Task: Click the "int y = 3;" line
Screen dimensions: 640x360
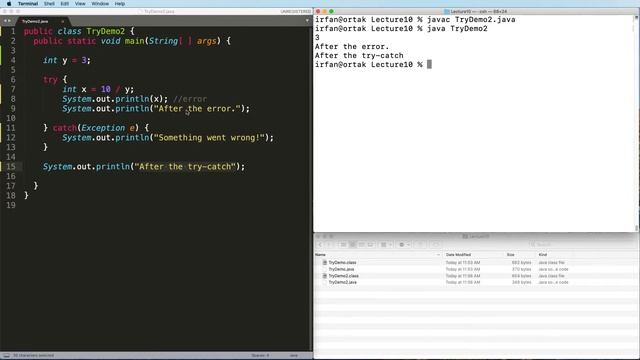Action: click(67, 60)
